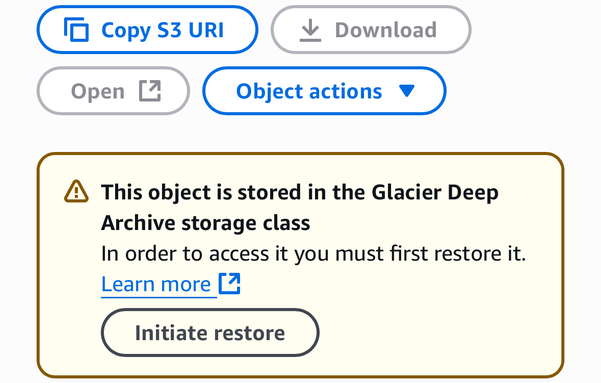The width and height of the screenshot is (601, 383).
Task: Click the 'This object is stored' heading line
Action: [x=300, y=192]
